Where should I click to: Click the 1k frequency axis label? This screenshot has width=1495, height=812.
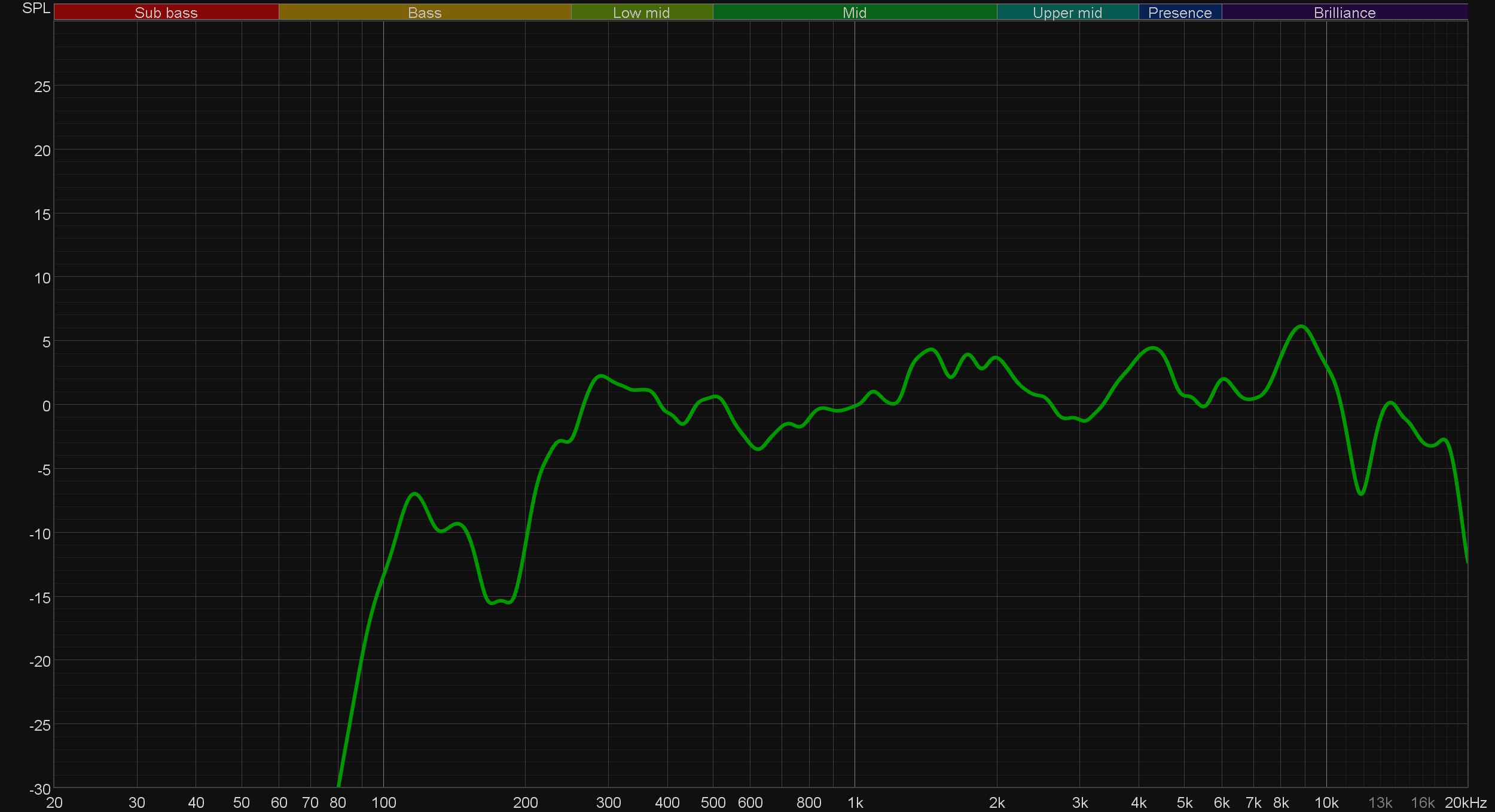pyautogui.click(x=855, y=802)
